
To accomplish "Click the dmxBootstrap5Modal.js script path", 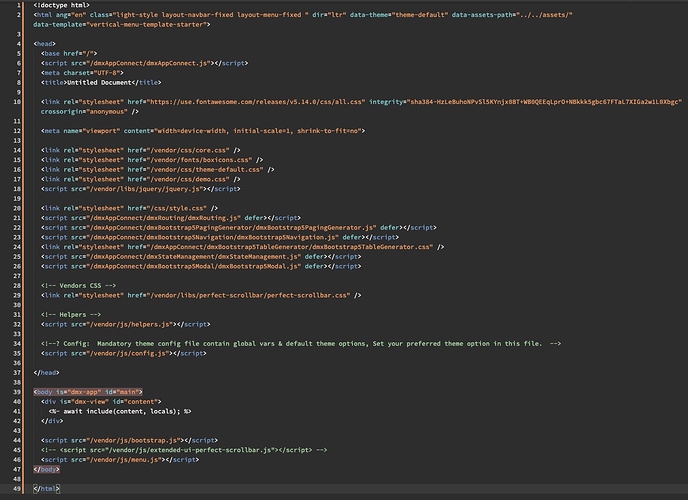I will (x=195, y=266).
